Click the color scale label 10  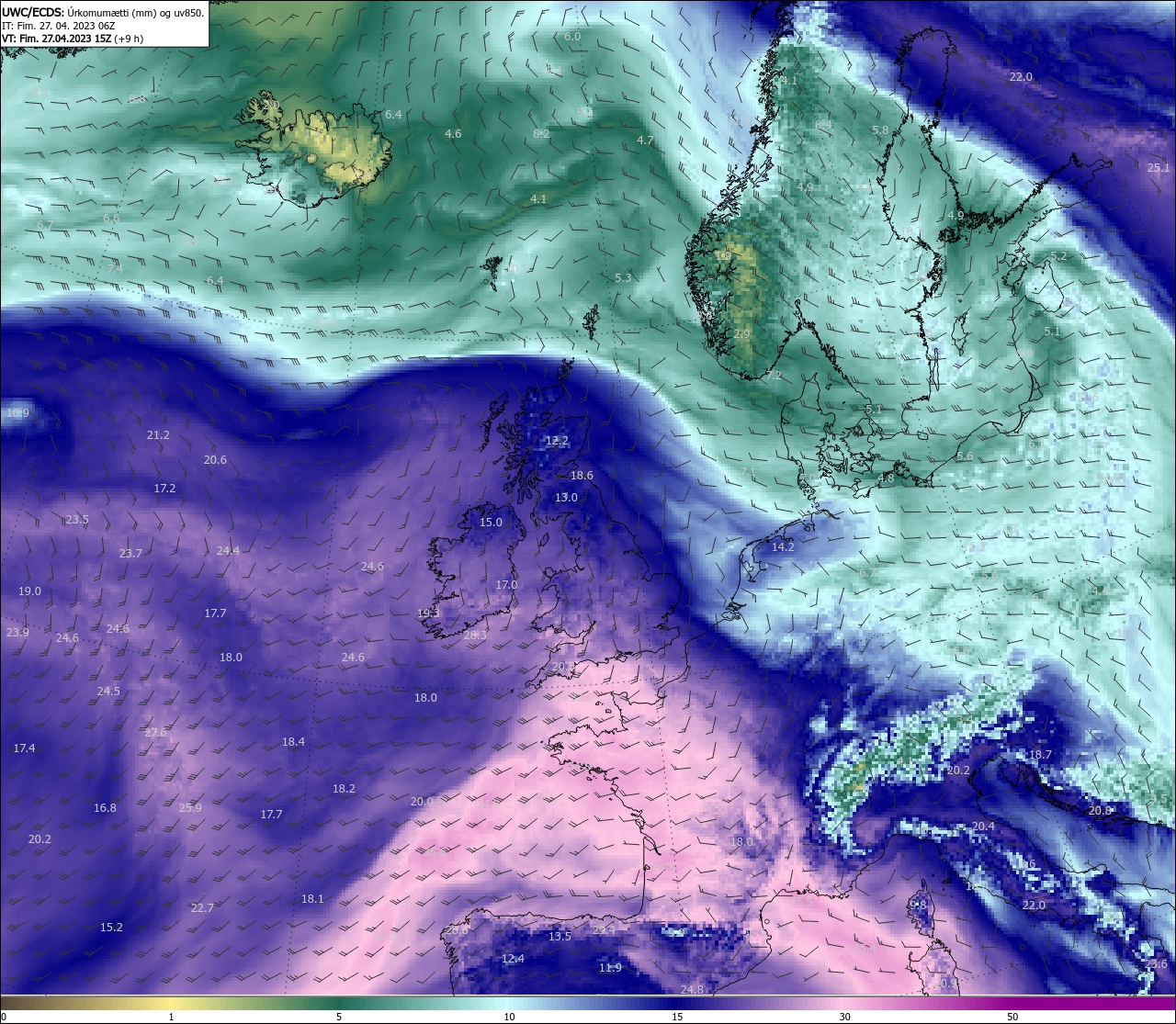[509, 1017]
